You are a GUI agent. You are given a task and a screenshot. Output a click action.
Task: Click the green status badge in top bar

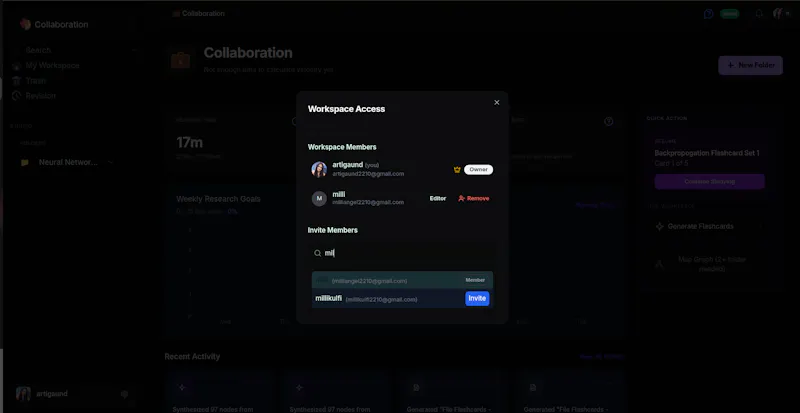730,14
